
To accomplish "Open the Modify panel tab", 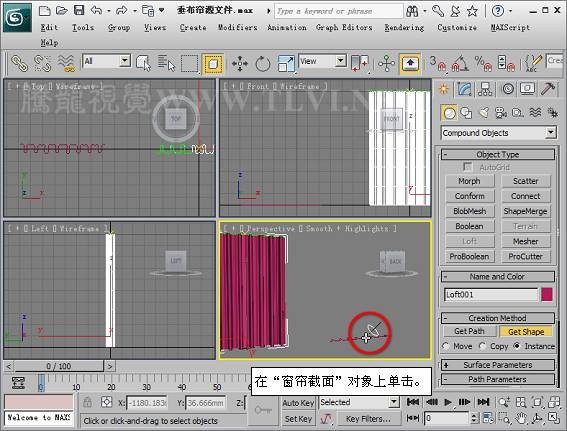I will click(x=464, y=89).
